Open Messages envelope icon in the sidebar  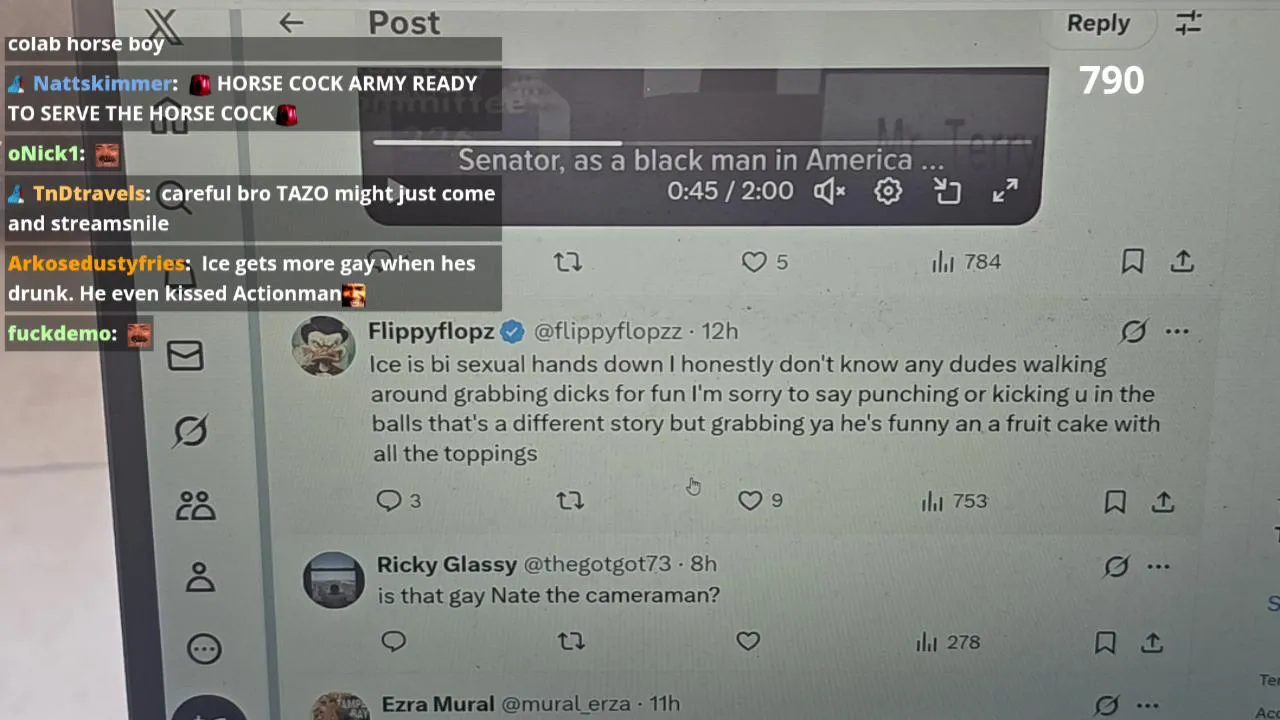click(186, 356)
